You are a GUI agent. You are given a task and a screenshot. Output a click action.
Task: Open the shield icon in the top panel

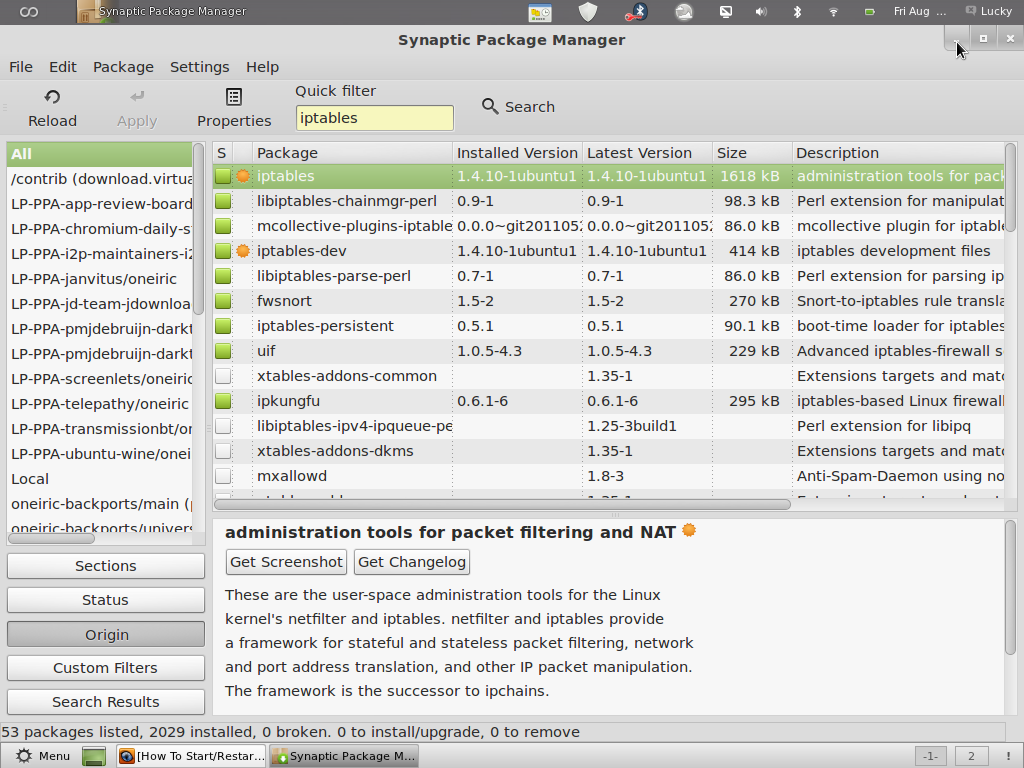point(588,12)
